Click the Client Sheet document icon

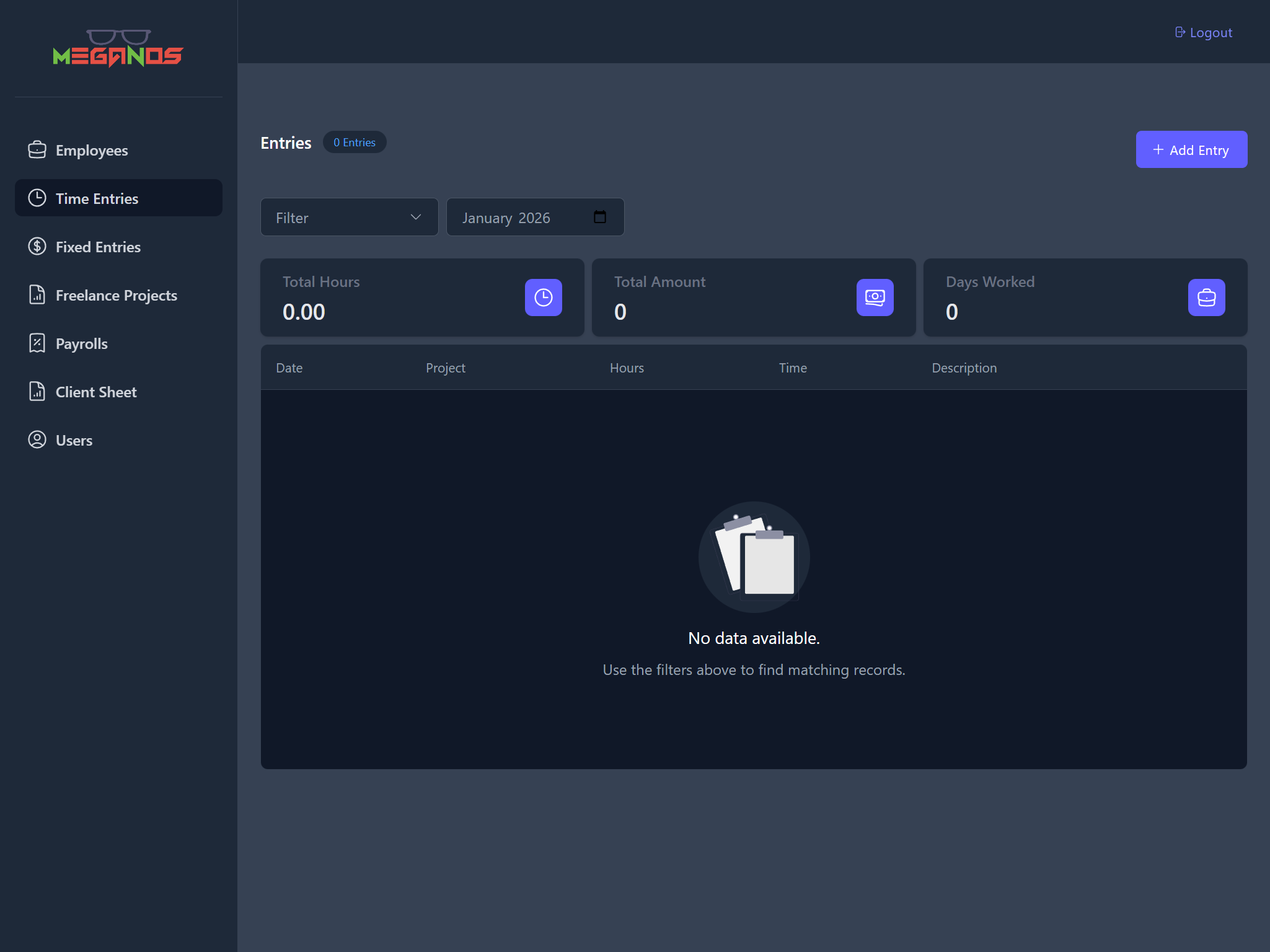(37, 391)
